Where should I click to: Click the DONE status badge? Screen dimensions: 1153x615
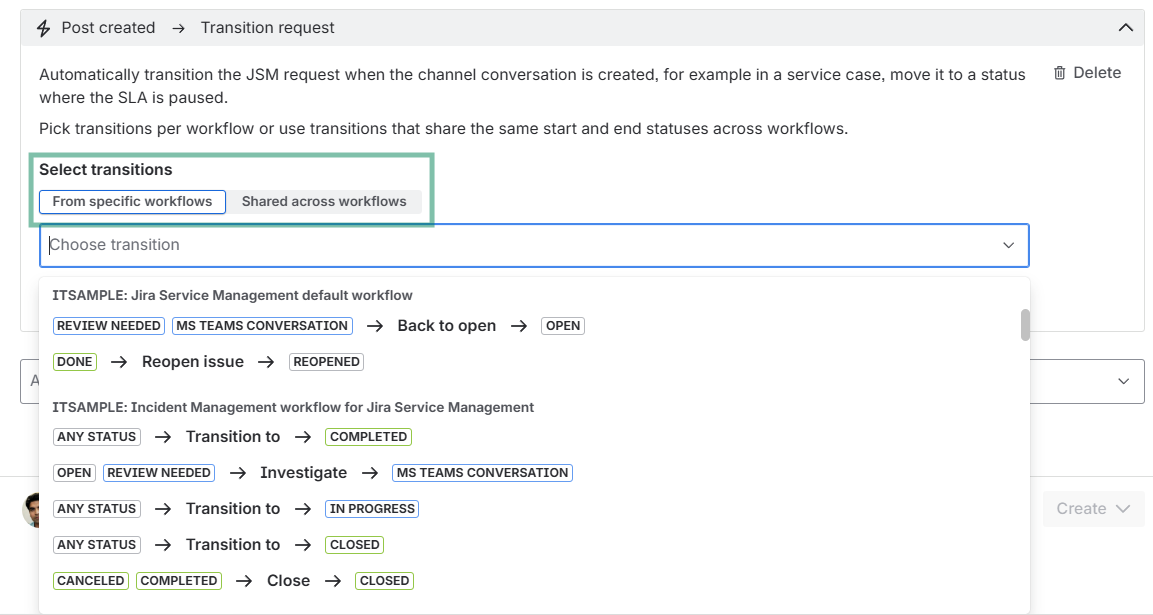pyautogui.click(x=75, y=362)
